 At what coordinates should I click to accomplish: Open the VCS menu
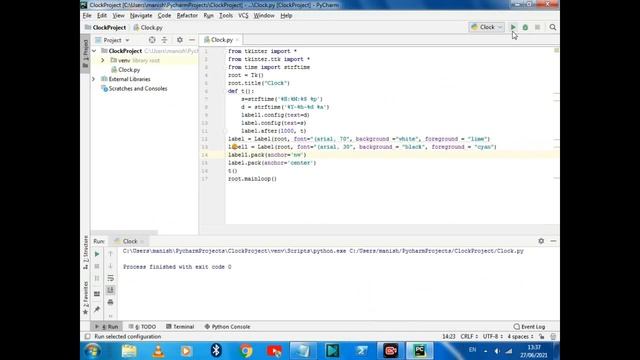[x=243, y=16]
